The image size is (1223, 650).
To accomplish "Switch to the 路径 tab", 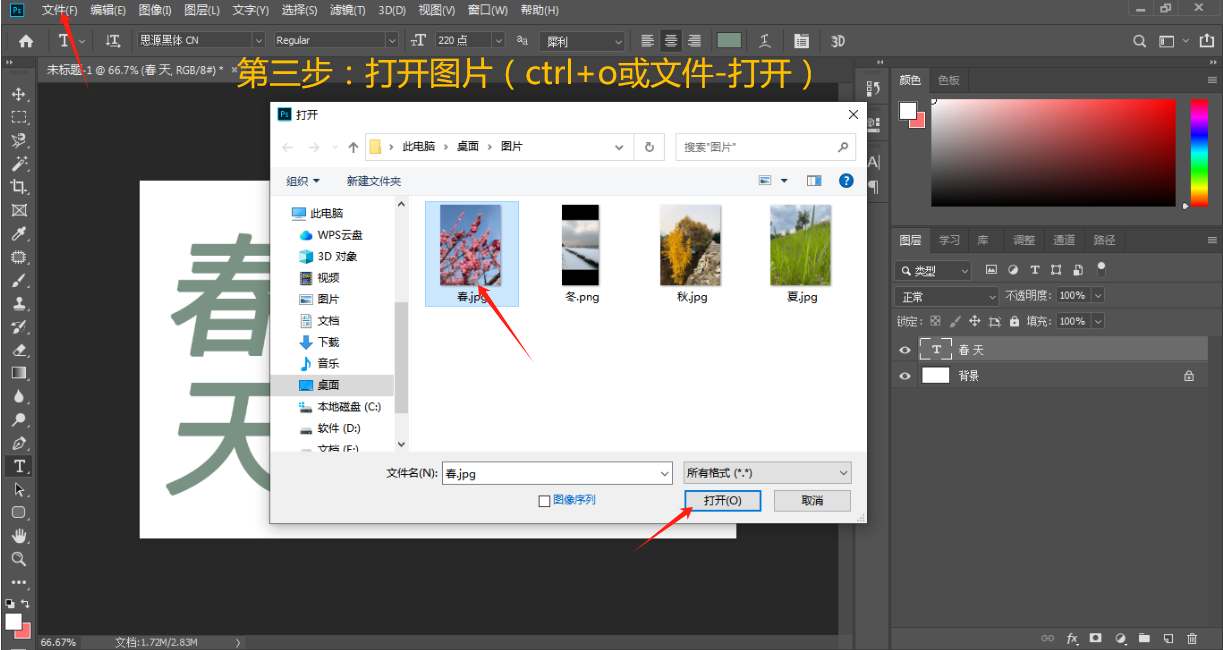I will pos(1104,240).
